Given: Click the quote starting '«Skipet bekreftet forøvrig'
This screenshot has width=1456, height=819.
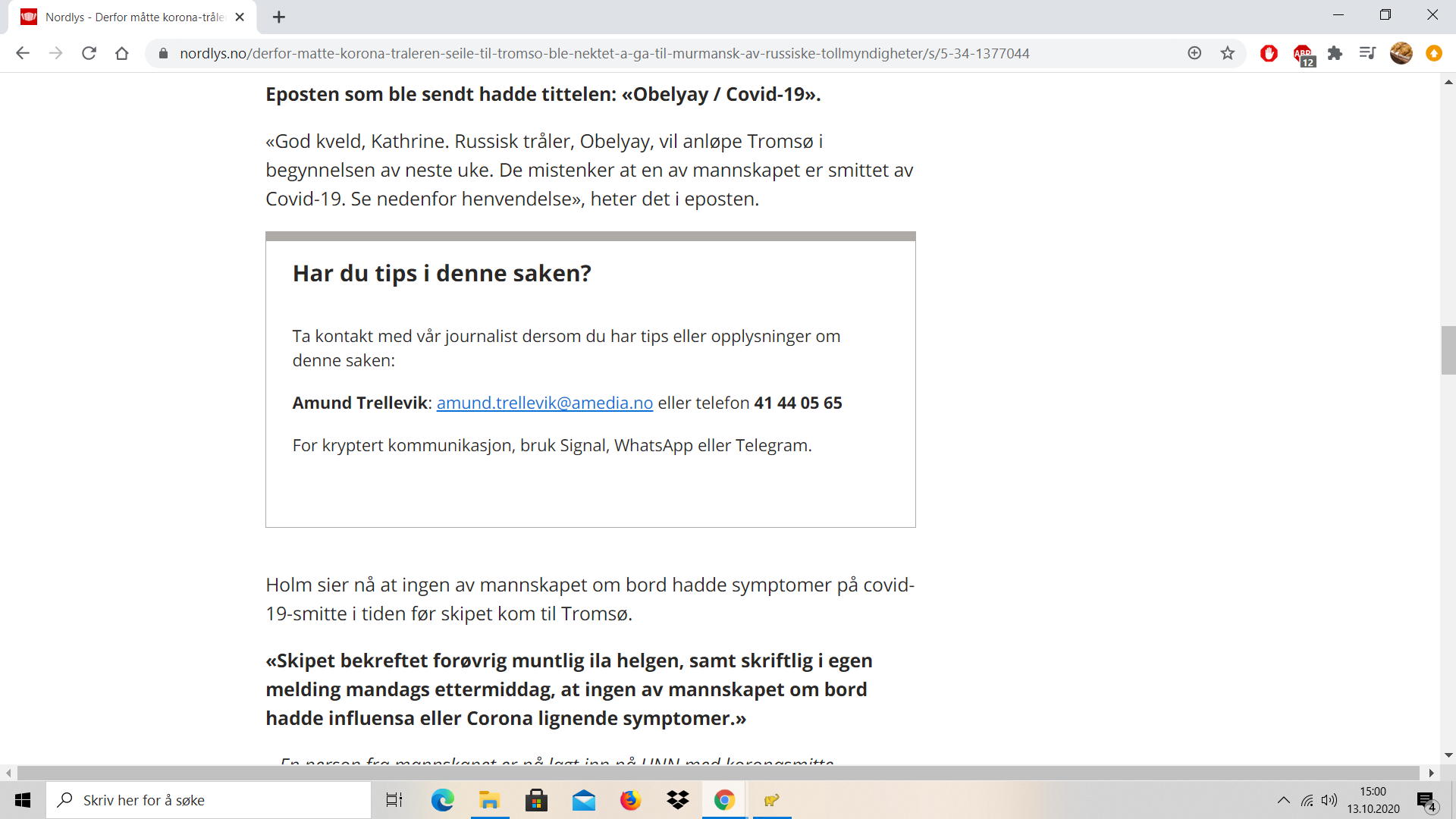Looking at the screenshot, I should tap(569, 689).
